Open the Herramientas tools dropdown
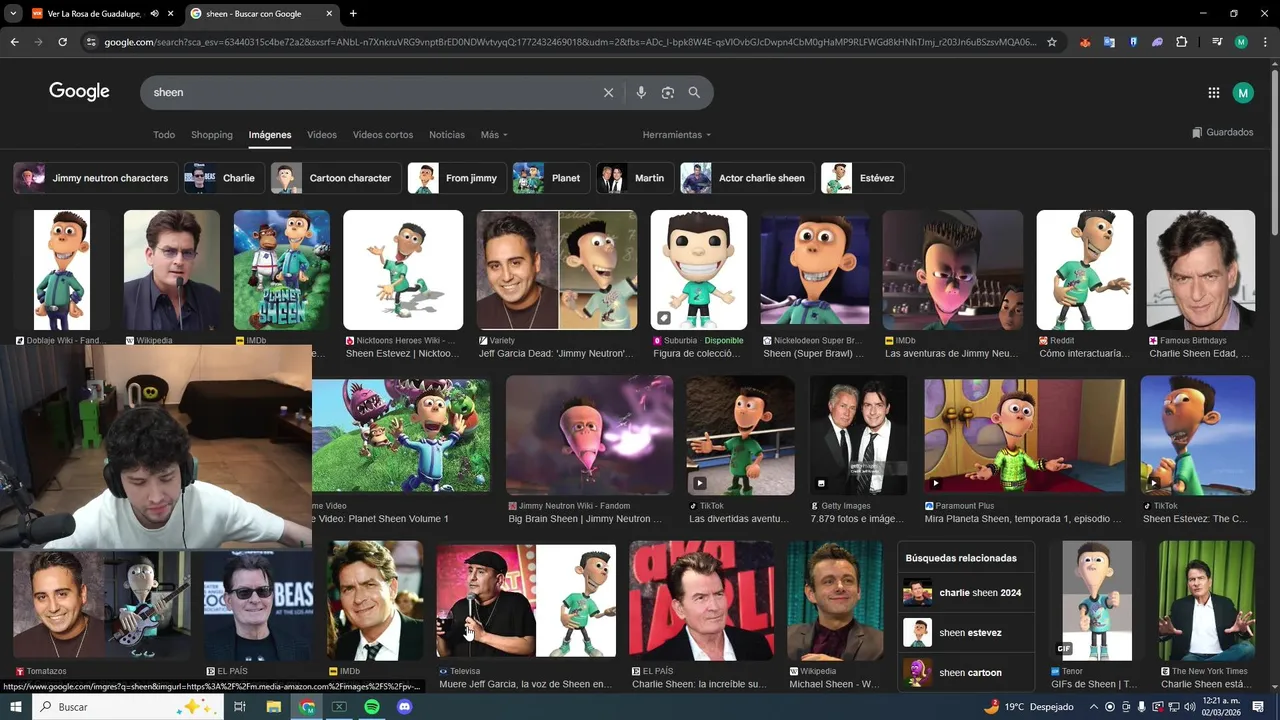This screenshot has width=1280, height=720. click(x=677, y=135)
